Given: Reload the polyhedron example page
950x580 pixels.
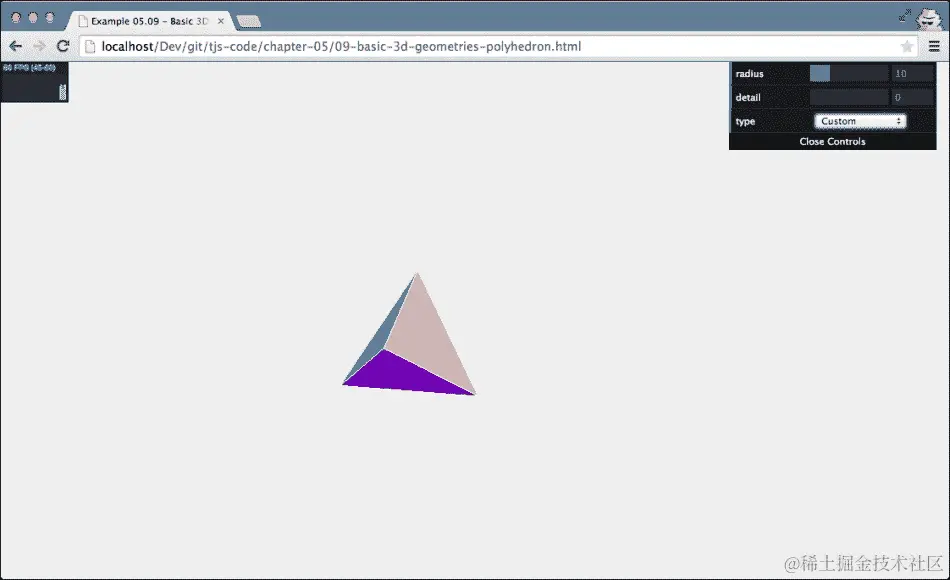Looking at the screenshot, I should [63, 46].
